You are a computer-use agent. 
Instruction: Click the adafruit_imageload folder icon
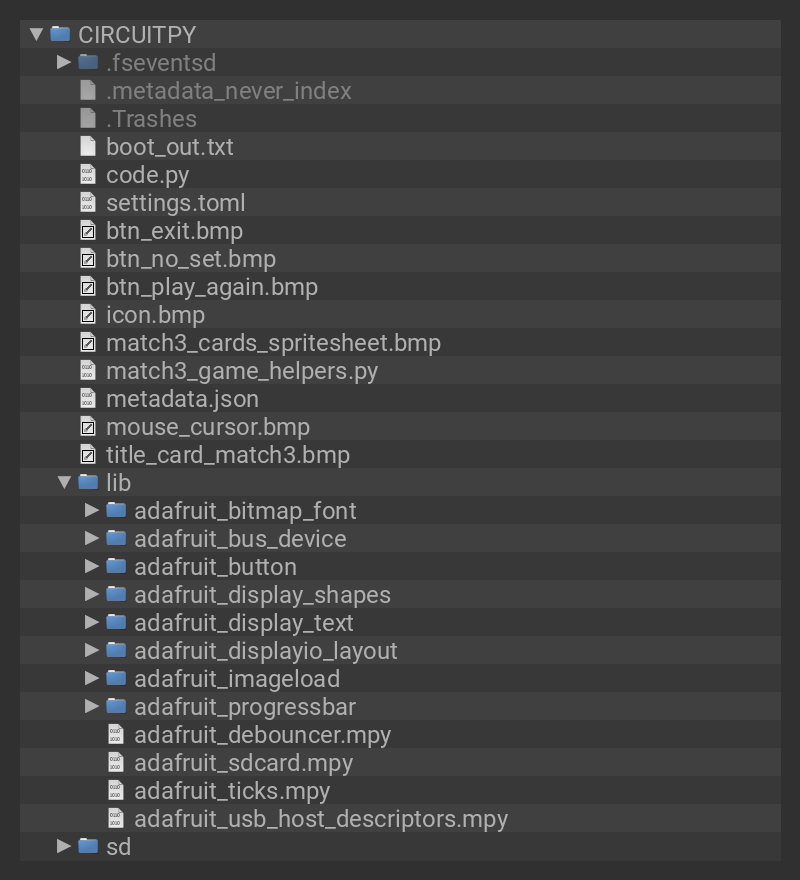116,678
